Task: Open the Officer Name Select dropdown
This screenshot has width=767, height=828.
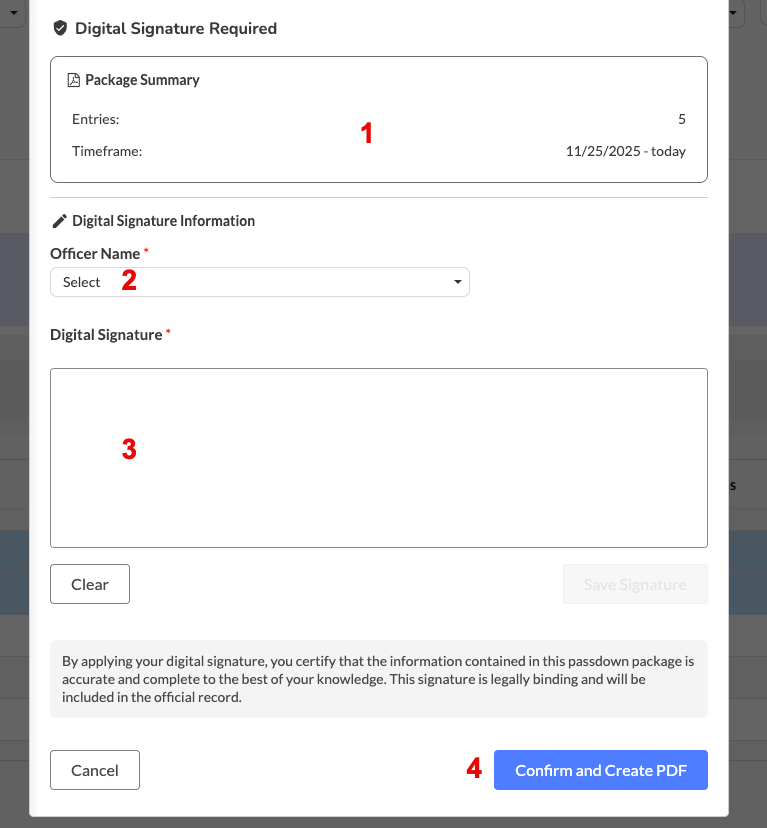Action: click(x=259, y=282)
